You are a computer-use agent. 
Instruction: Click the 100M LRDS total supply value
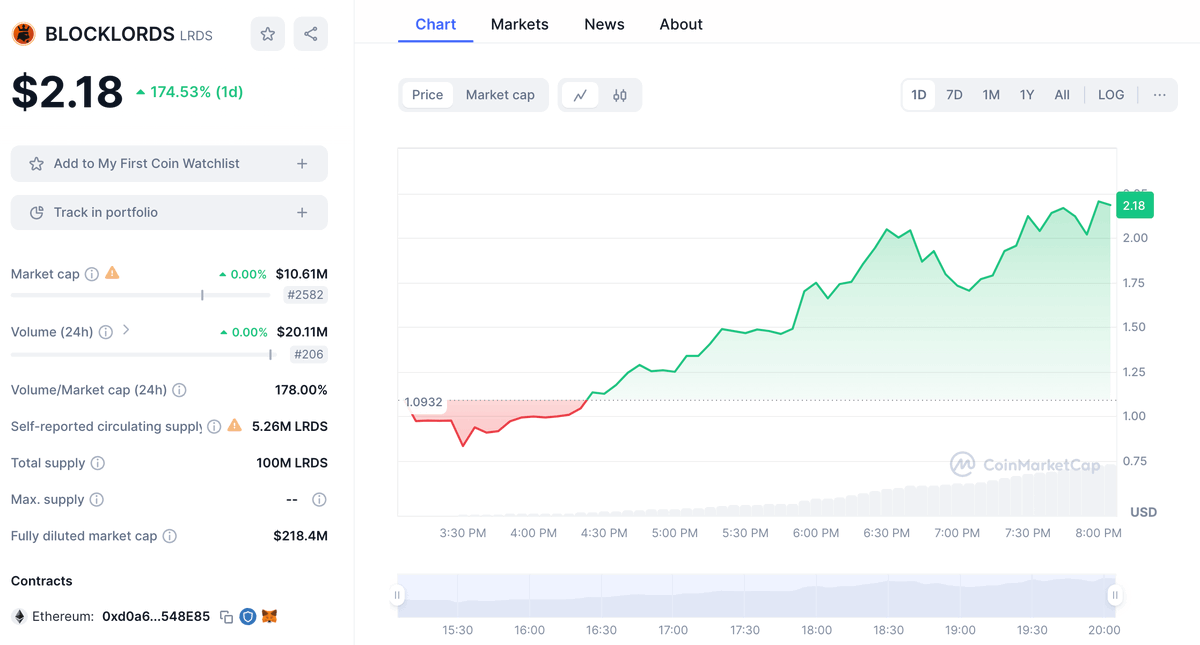pyautogui.click(x=292, y=463)
